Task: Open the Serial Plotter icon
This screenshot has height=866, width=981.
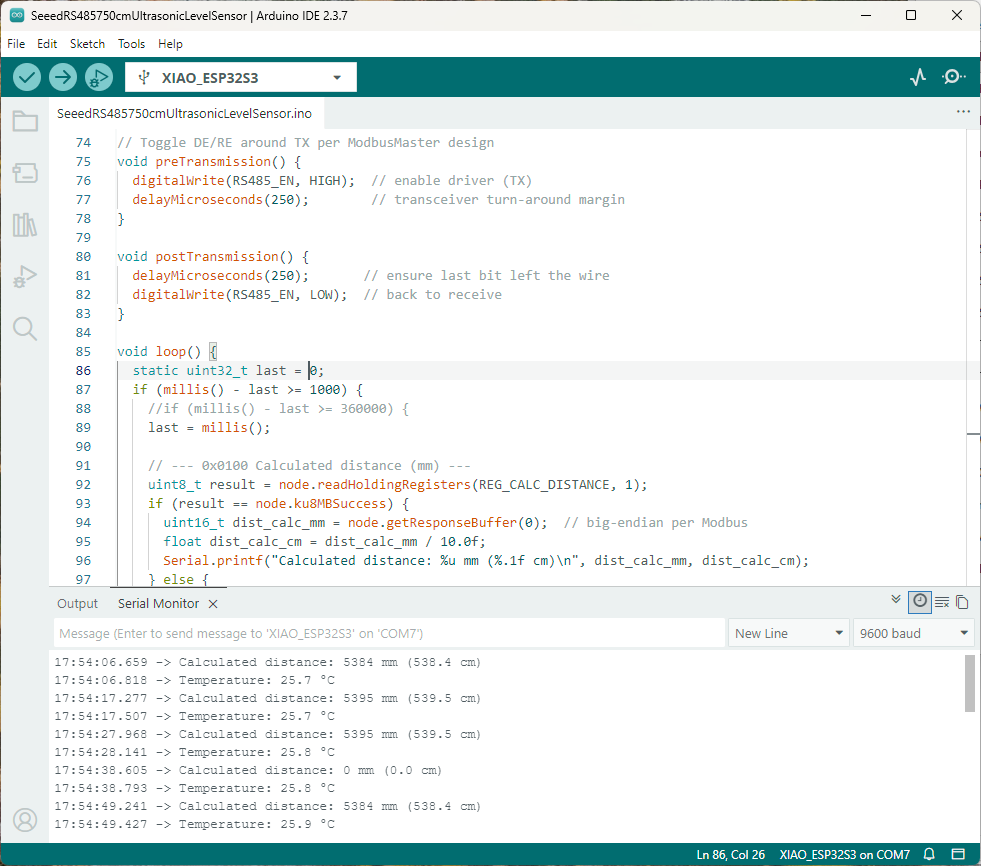Action: coord(918,77)
